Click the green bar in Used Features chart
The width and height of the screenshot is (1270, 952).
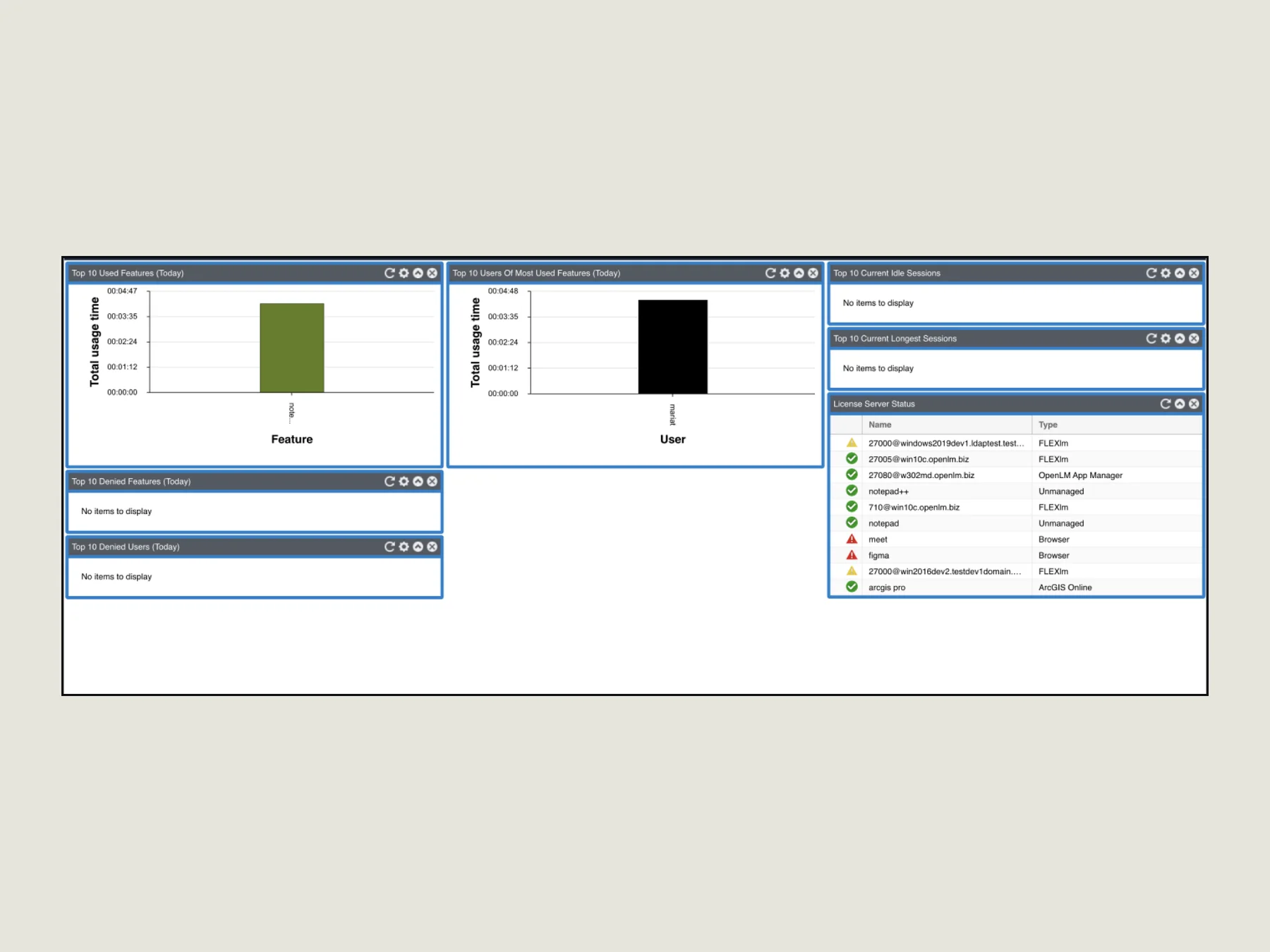tap(292, 348)
